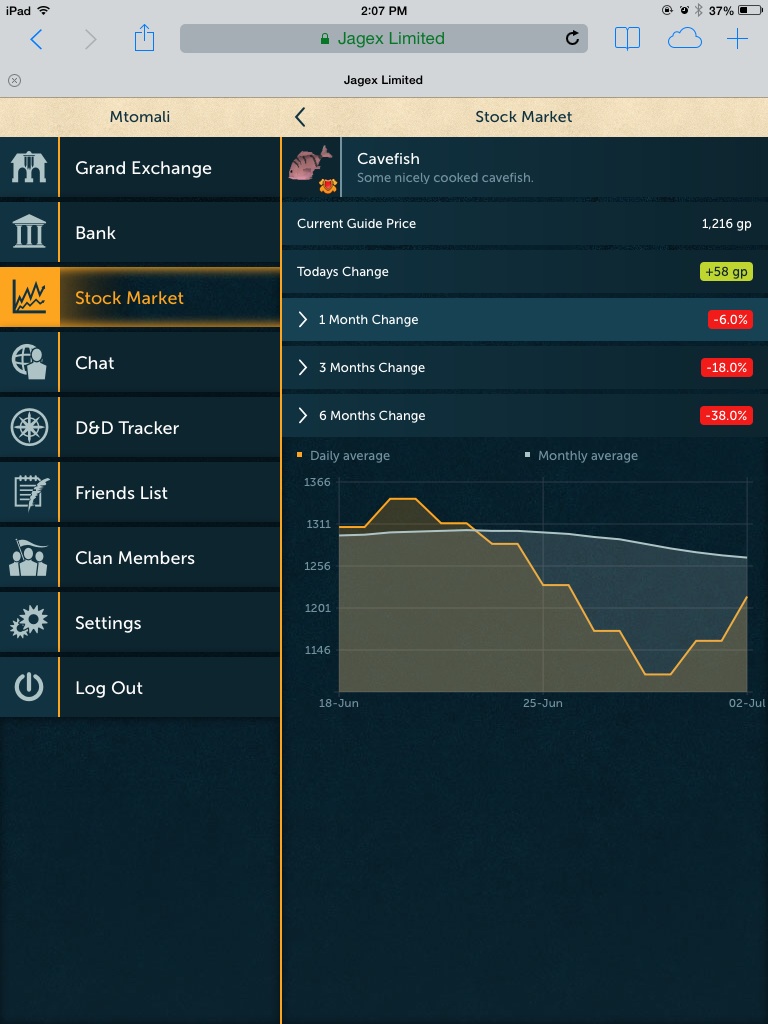Go back from Stock Market header
This screenshot has width=768, height=1024.
tap(300, 117)
